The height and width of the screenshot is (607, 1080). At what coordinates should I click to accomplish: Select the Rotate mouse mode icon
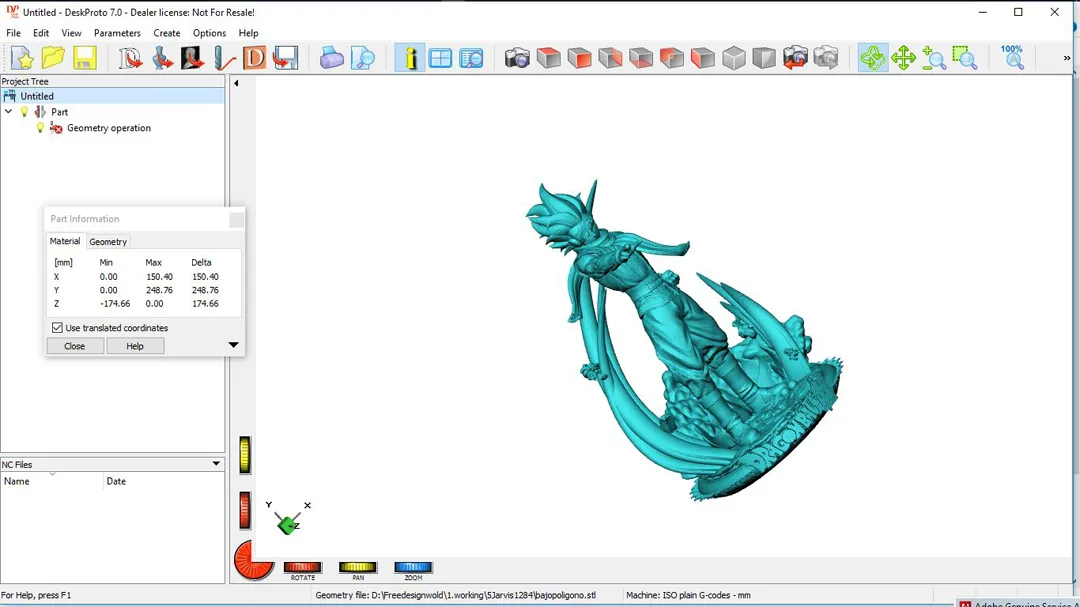coord(872,58)
